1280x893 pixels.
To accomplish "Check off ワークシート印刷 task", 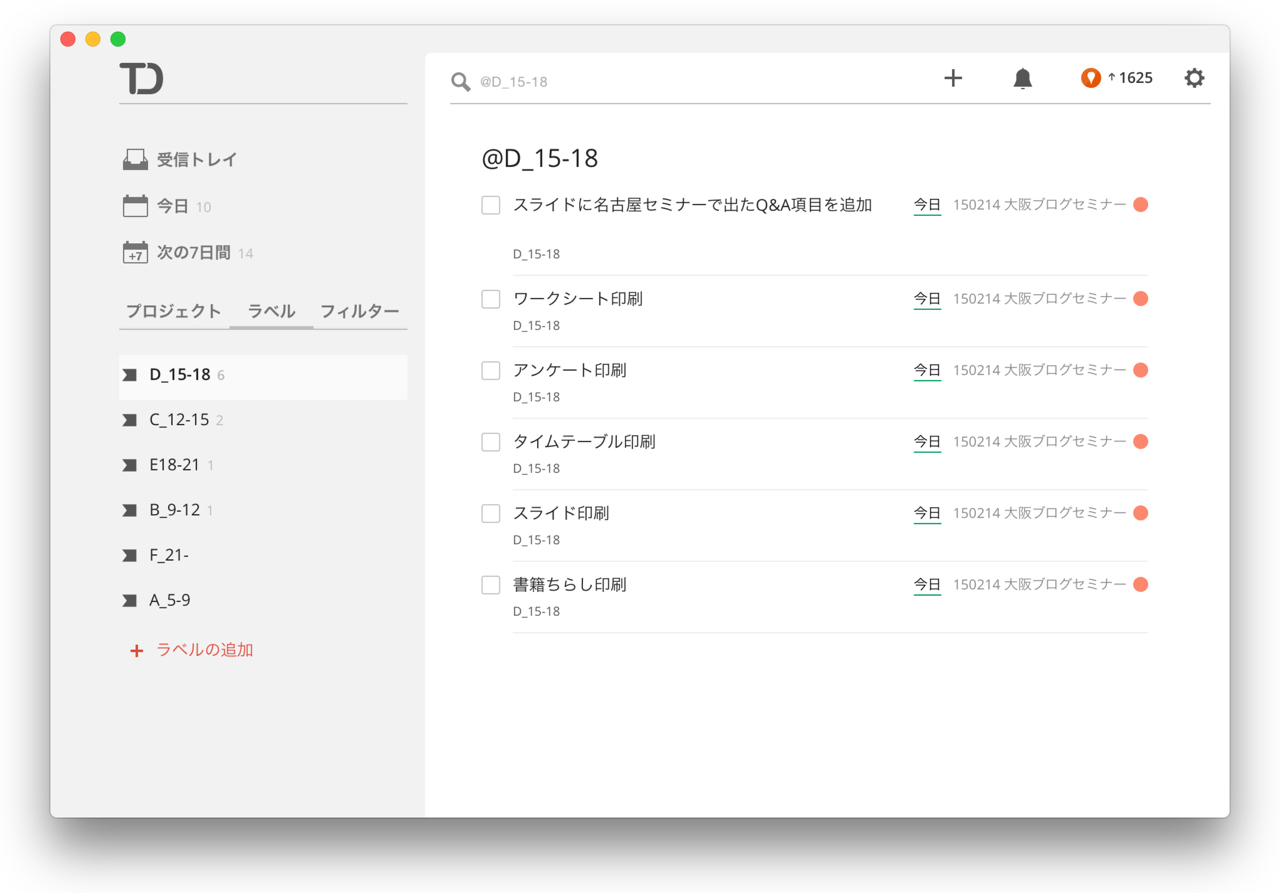I will [491, 299].
